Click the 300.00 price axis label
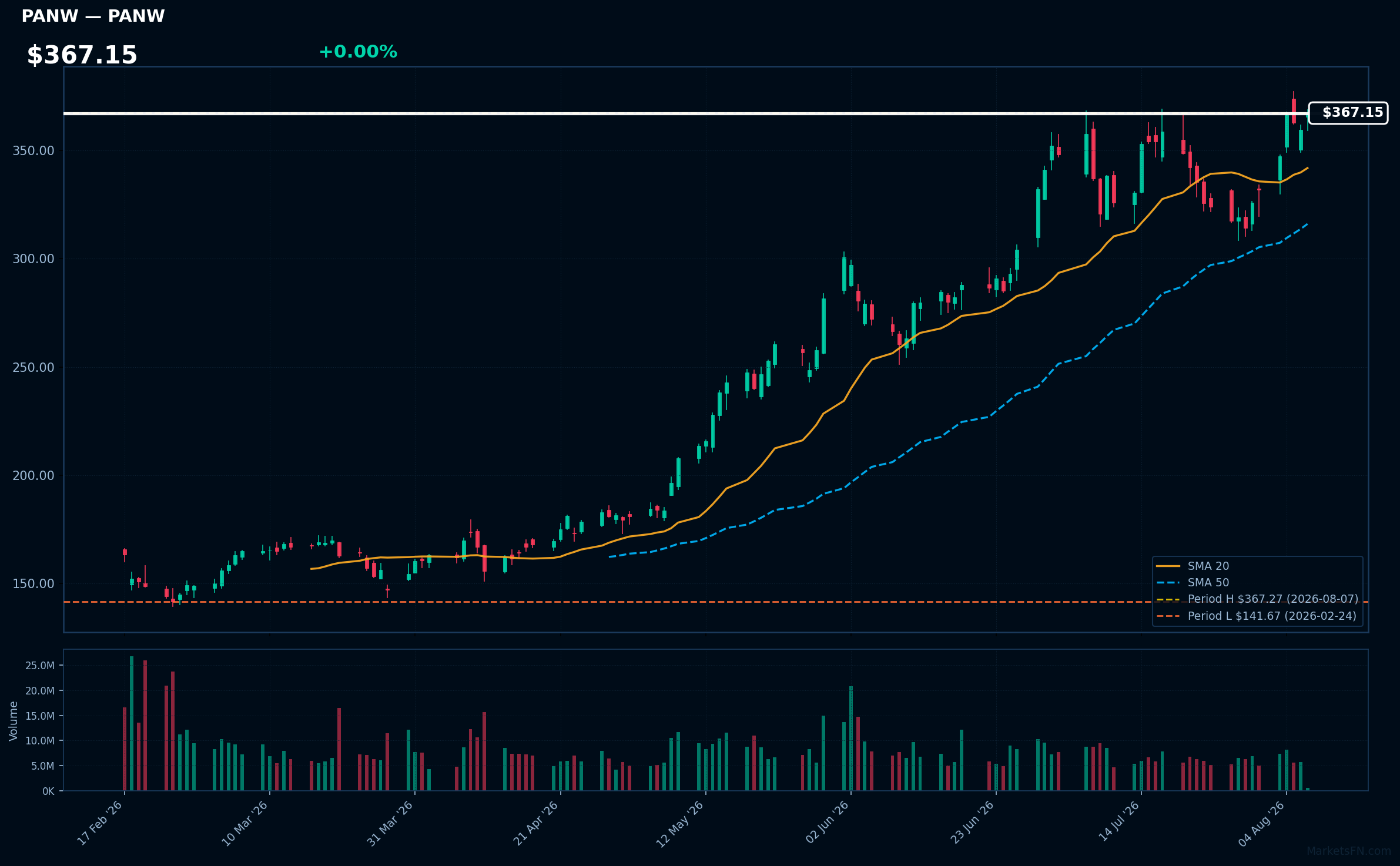 click(x=33, y=259)
